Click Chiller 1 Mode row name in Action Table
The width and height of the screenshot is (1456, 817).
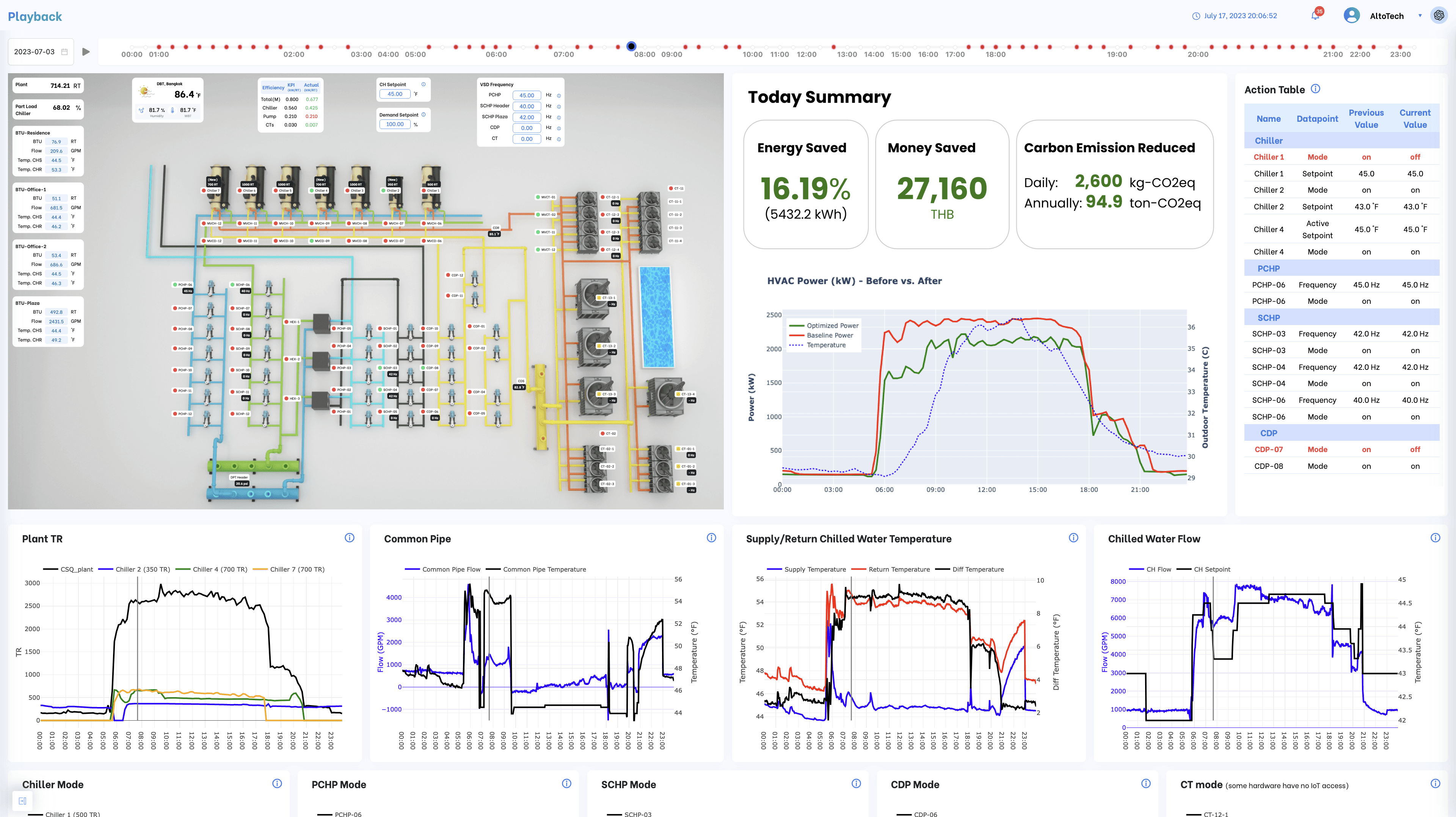point(1268,157)
